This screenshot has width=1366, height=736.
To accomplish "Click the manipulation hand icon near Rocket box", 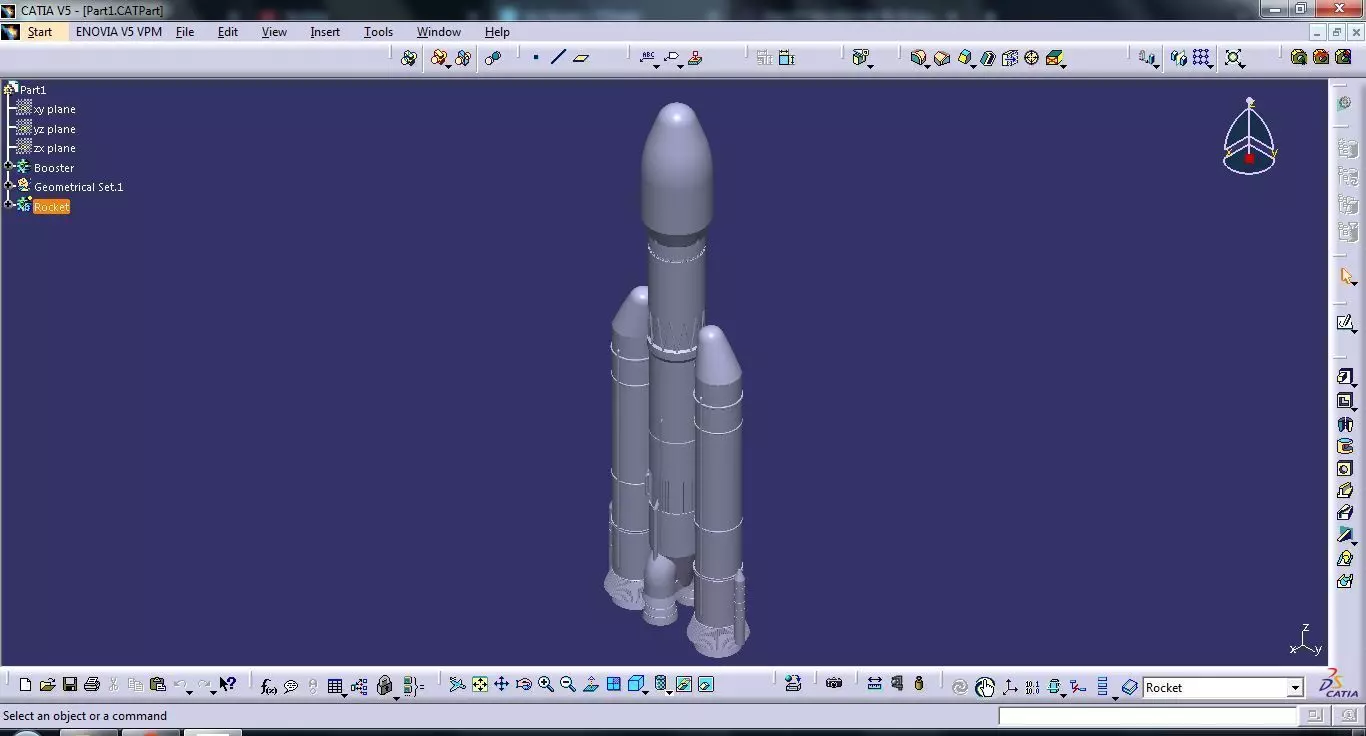I will 985,687.
